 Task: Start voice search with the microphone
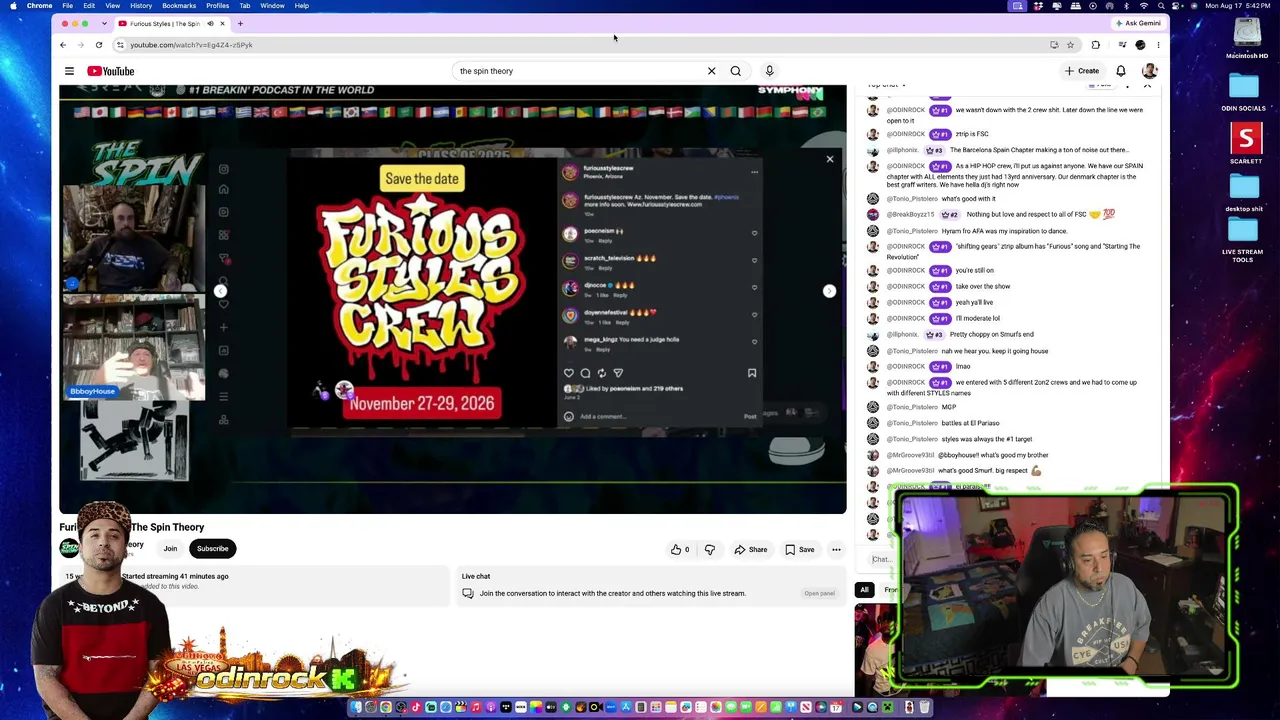[x=769, y=71]
